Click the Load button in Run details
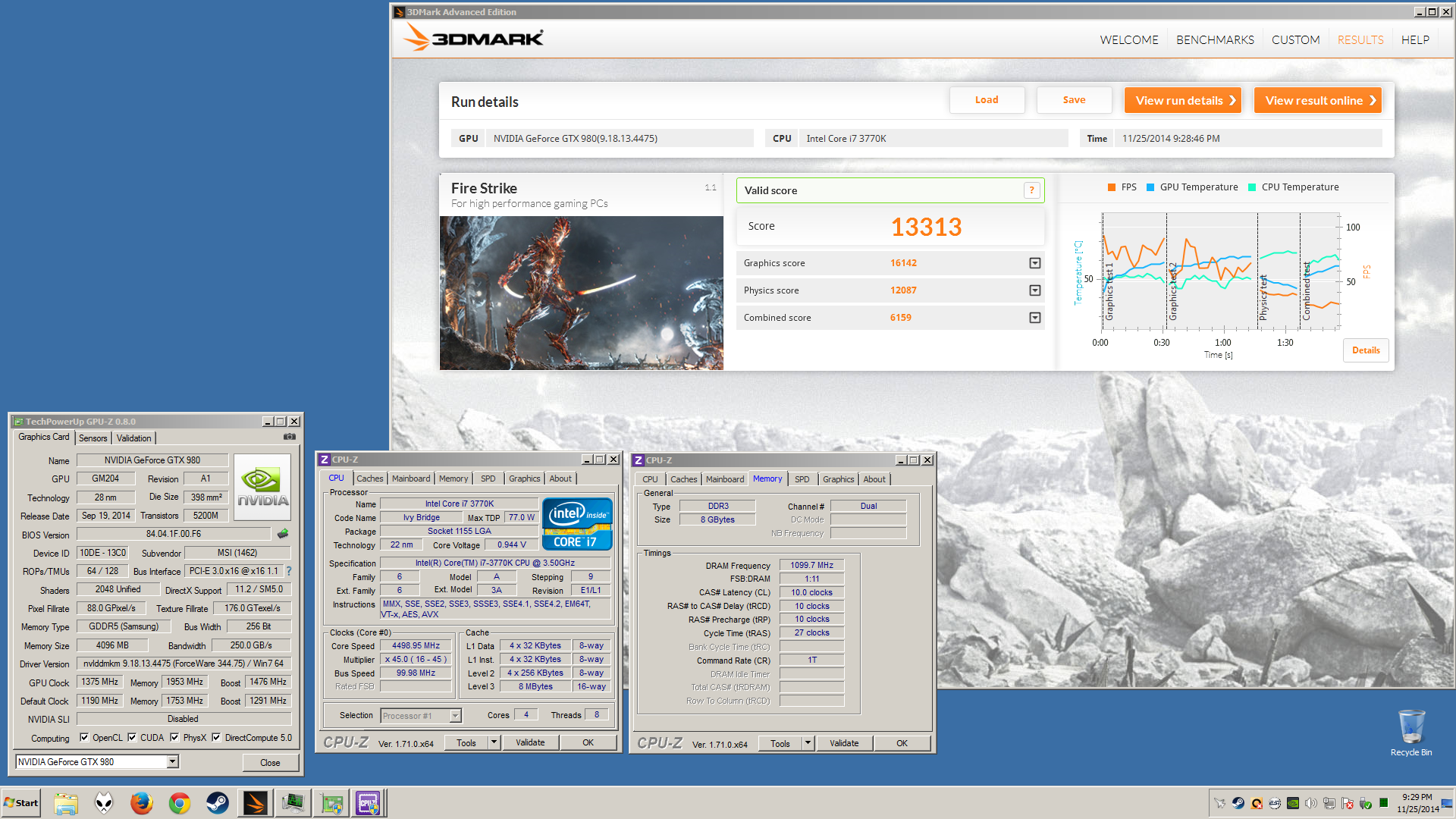This screenshot has width=1456, height=819. click(987, 100)
